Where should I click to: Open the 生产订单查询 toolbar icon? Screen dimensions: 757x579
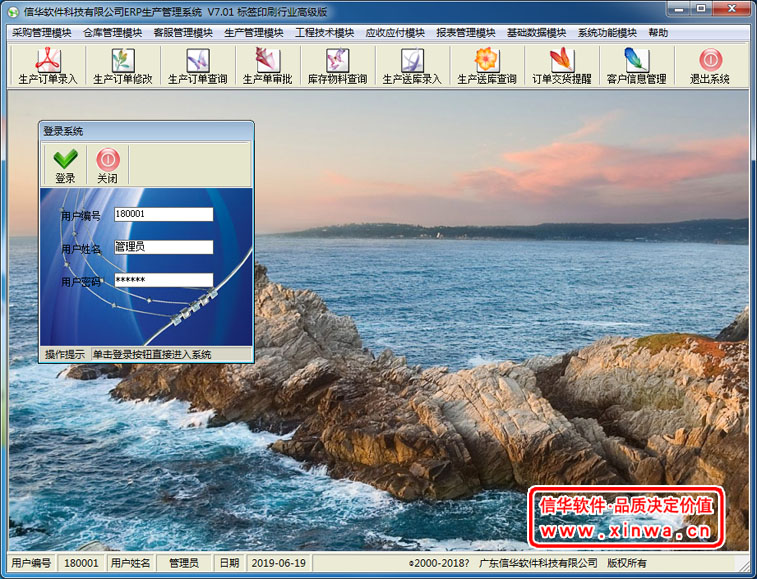197,66
